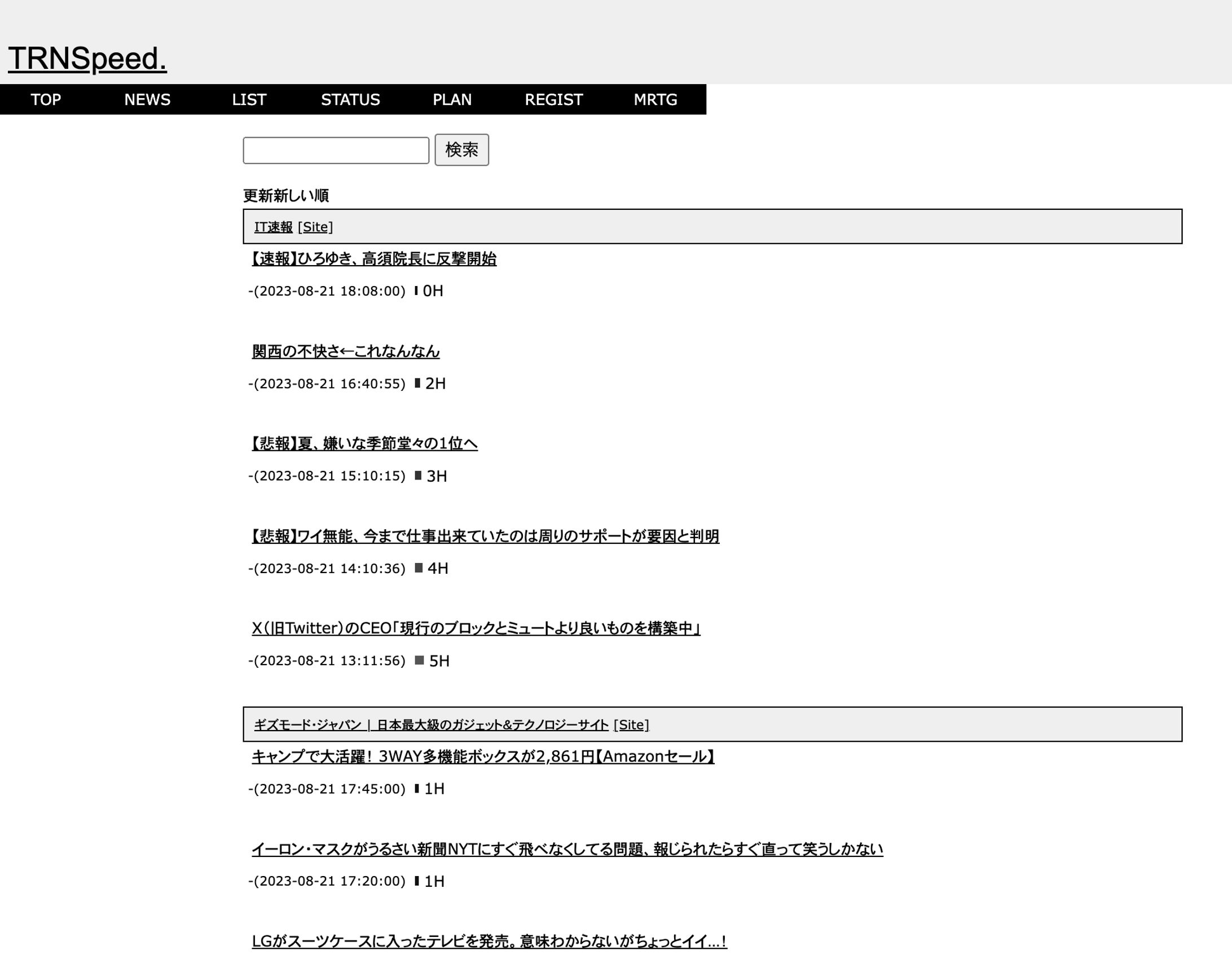Open the LIST menu item

coord(249,99)
